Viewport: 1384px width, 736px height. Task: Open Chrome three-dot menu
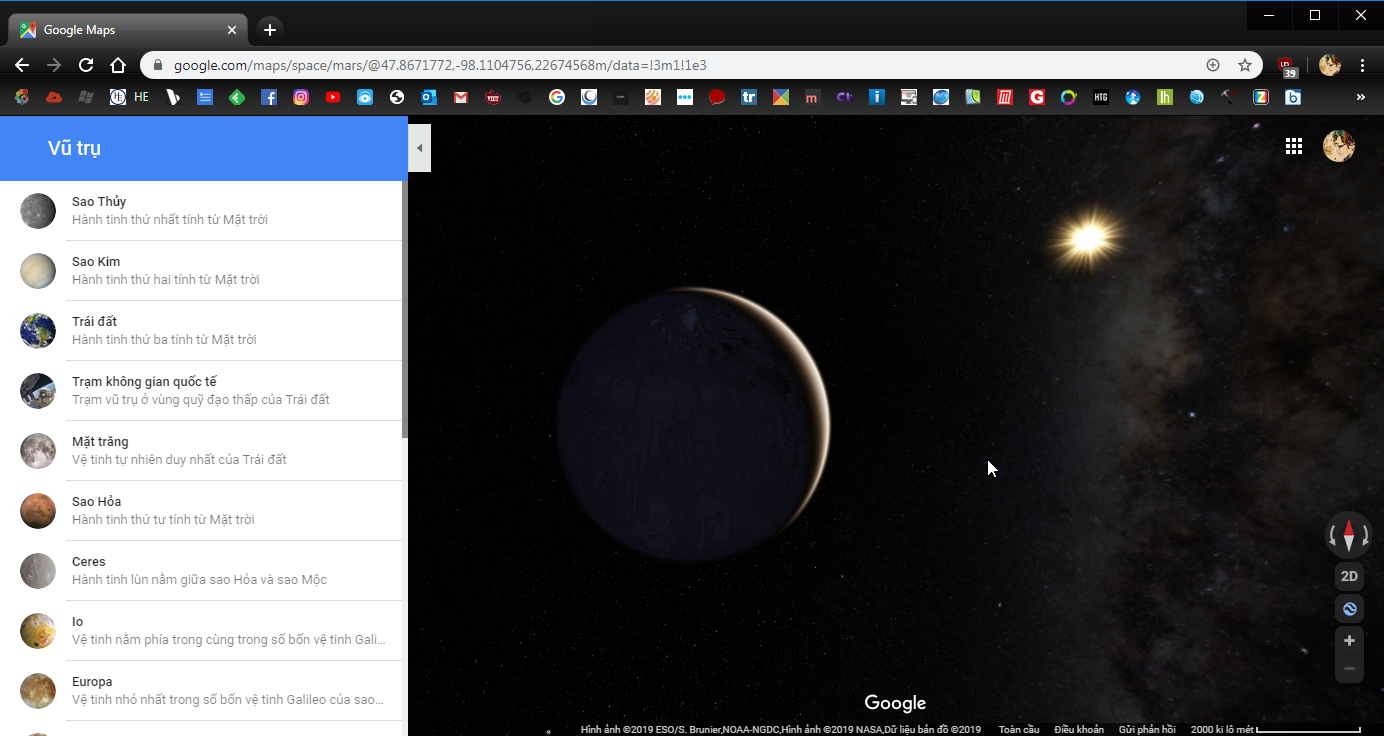[1363, 65]
